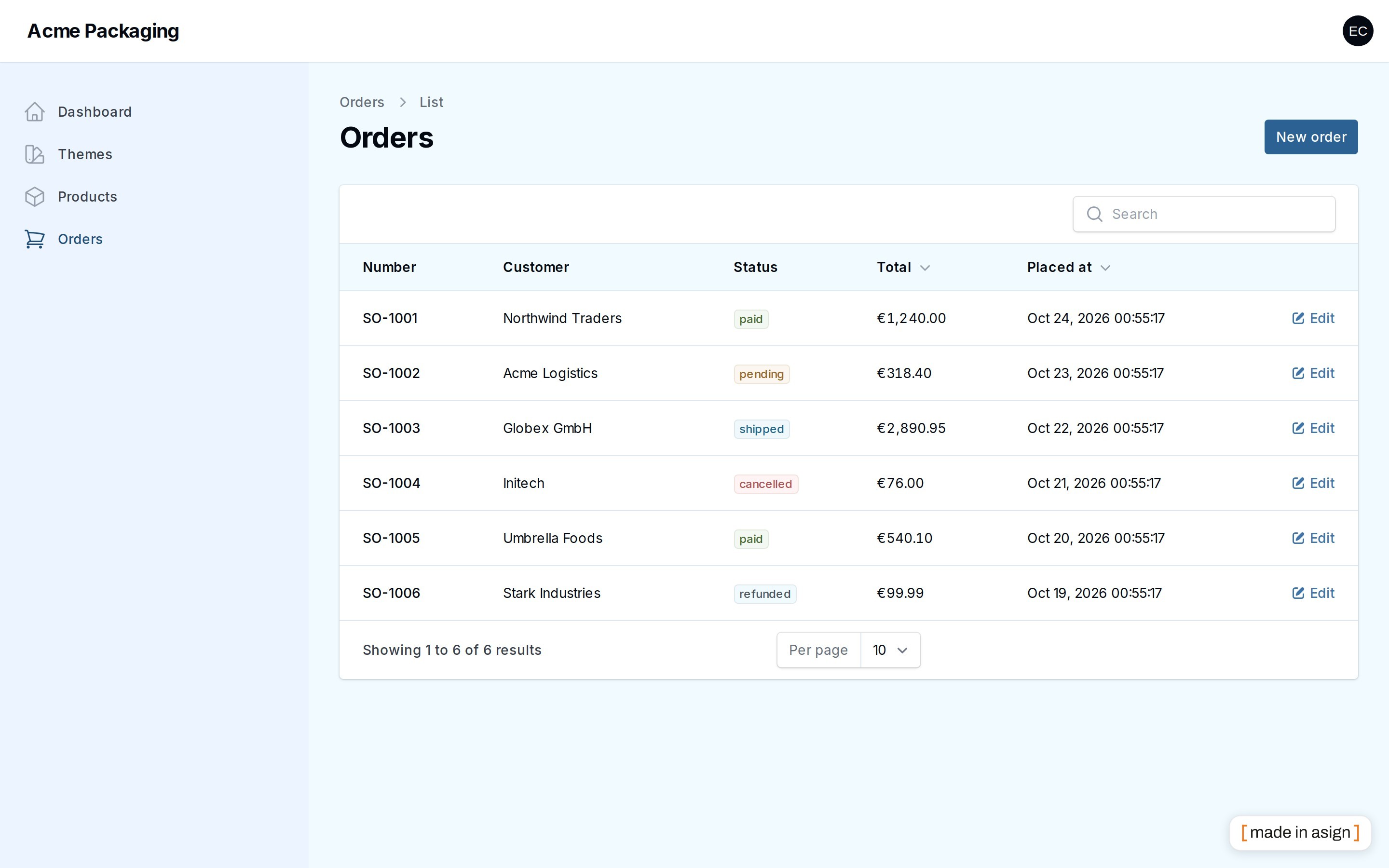Click the search magnifier icon
This screenshot has width=1389, height=868.
tap(1094, 214)
